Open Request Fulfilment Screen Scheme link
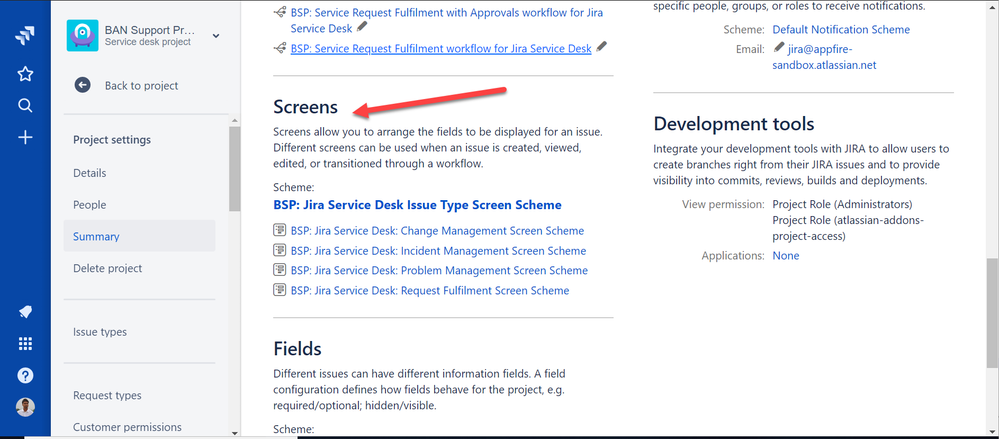 coord(430,290)
